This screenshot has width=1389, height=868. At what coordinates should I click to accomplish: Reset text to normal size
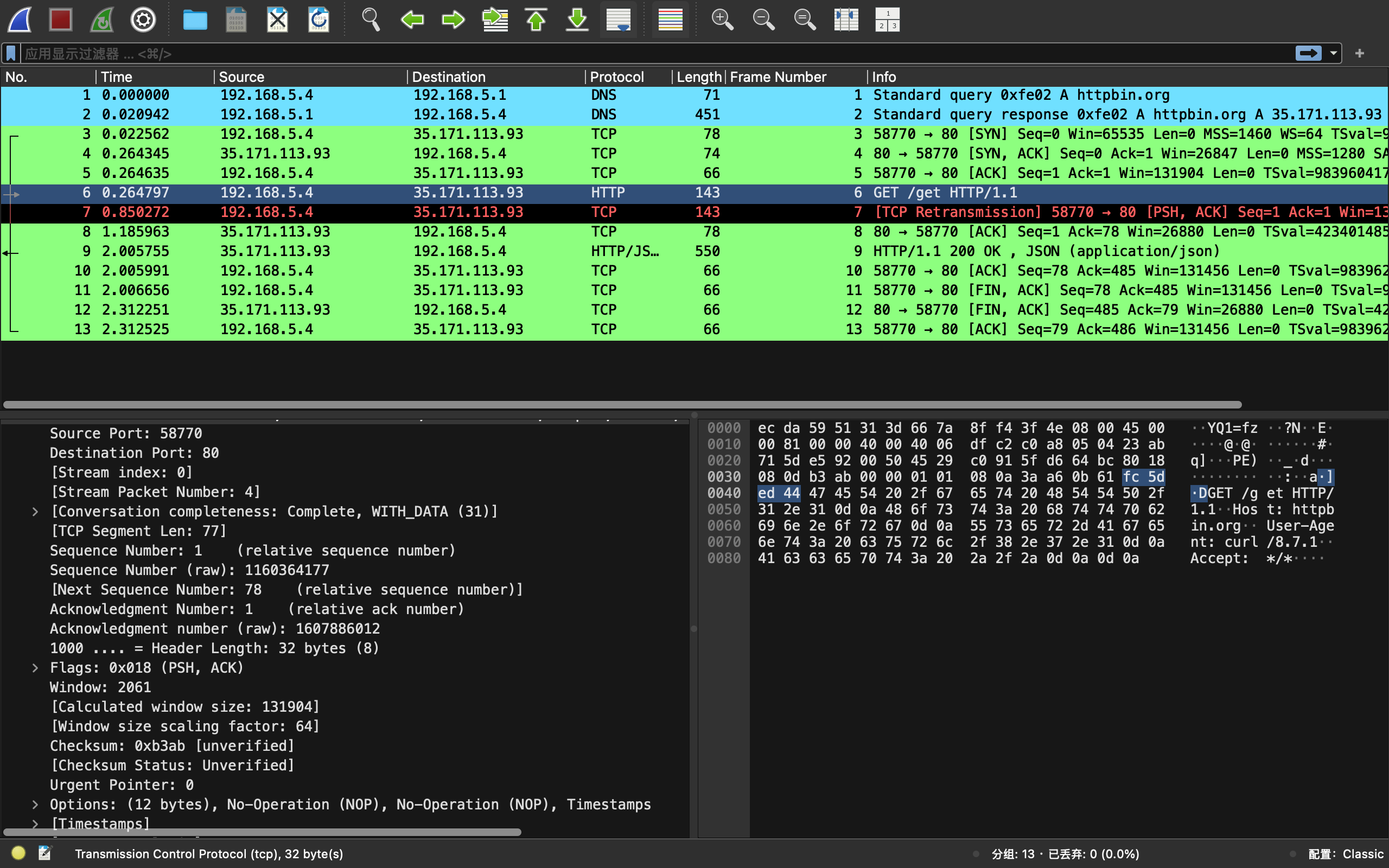tap(805, 20)
